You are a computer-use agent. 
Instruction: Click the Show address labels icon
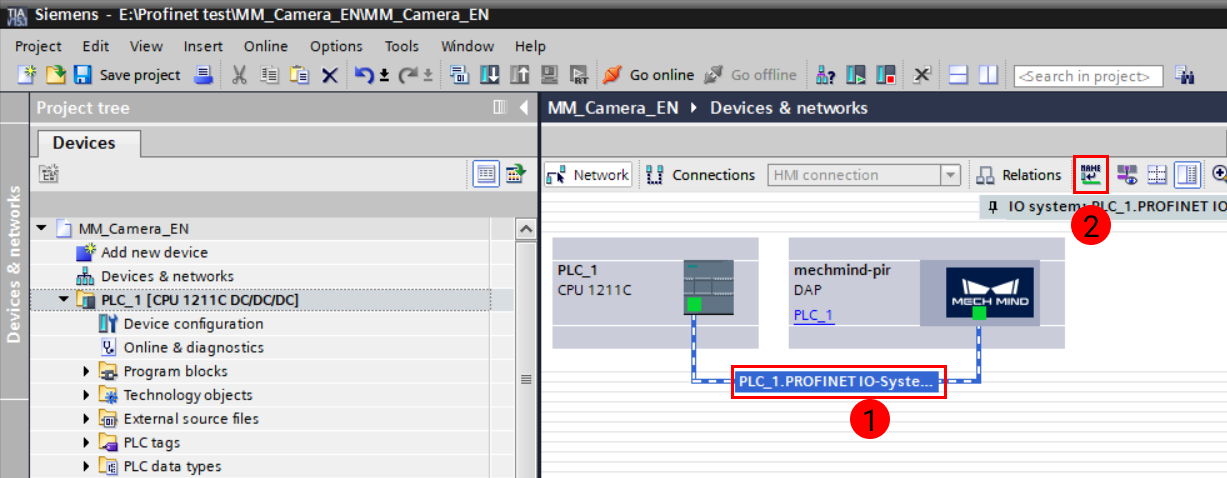coord(1127,175)
